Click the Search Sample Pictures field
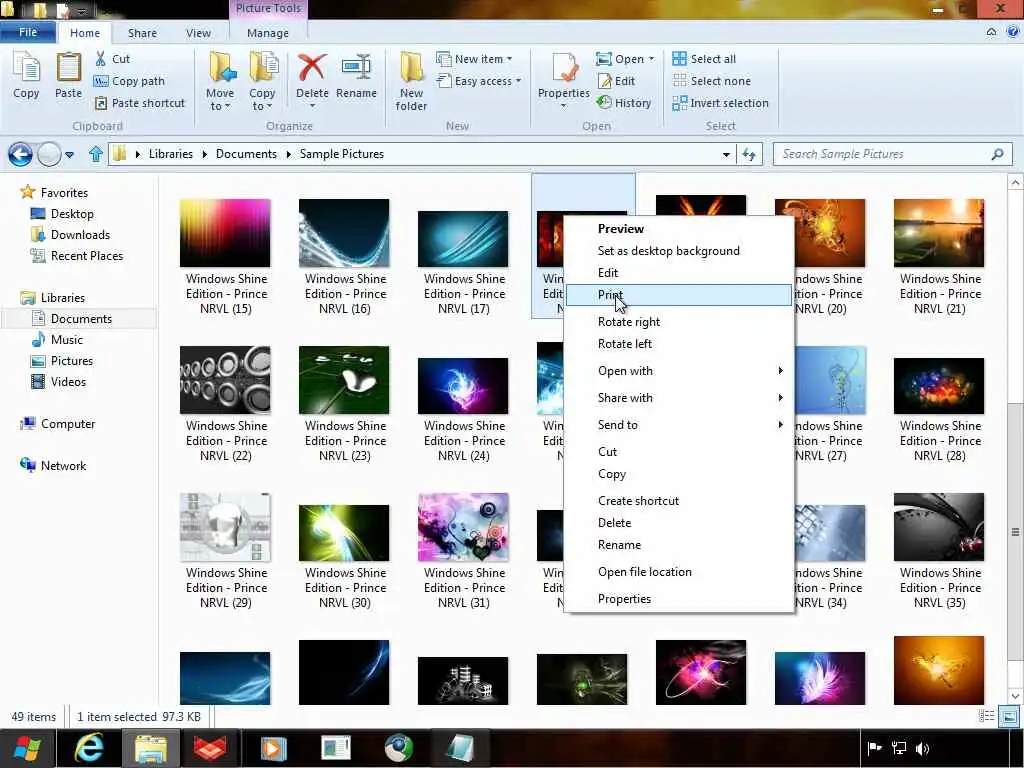This screenshot has height=768, width=1024. (892, 154)
